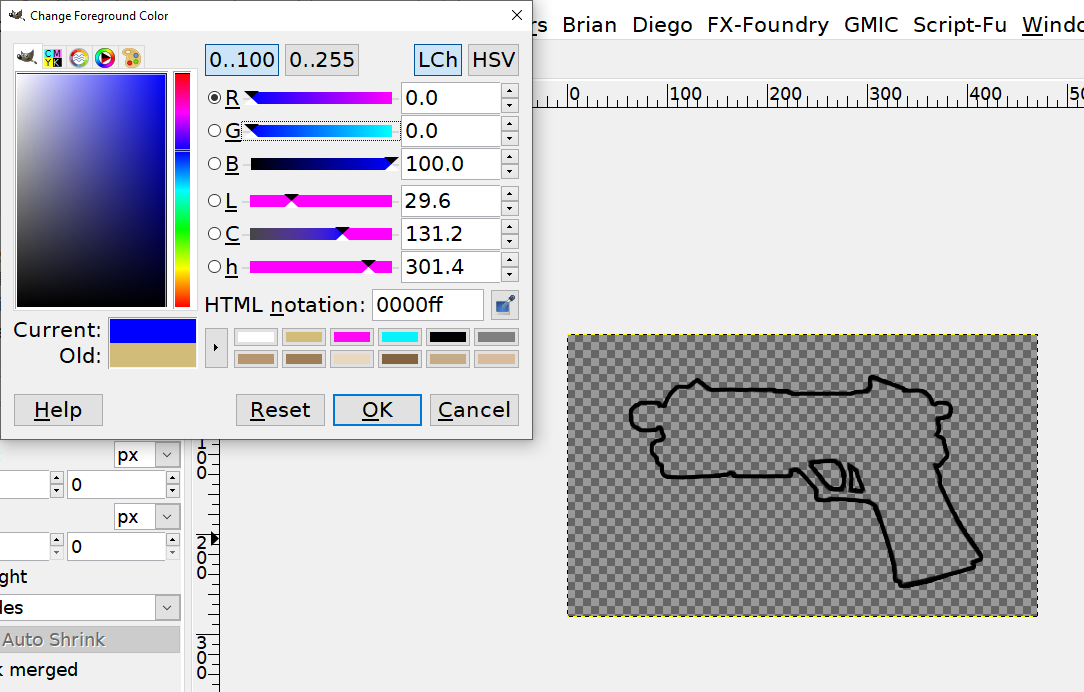This screenshot has width=1084, height=692.
Task: Click the R value field showing 0.0
Action: tap(450, 98)
